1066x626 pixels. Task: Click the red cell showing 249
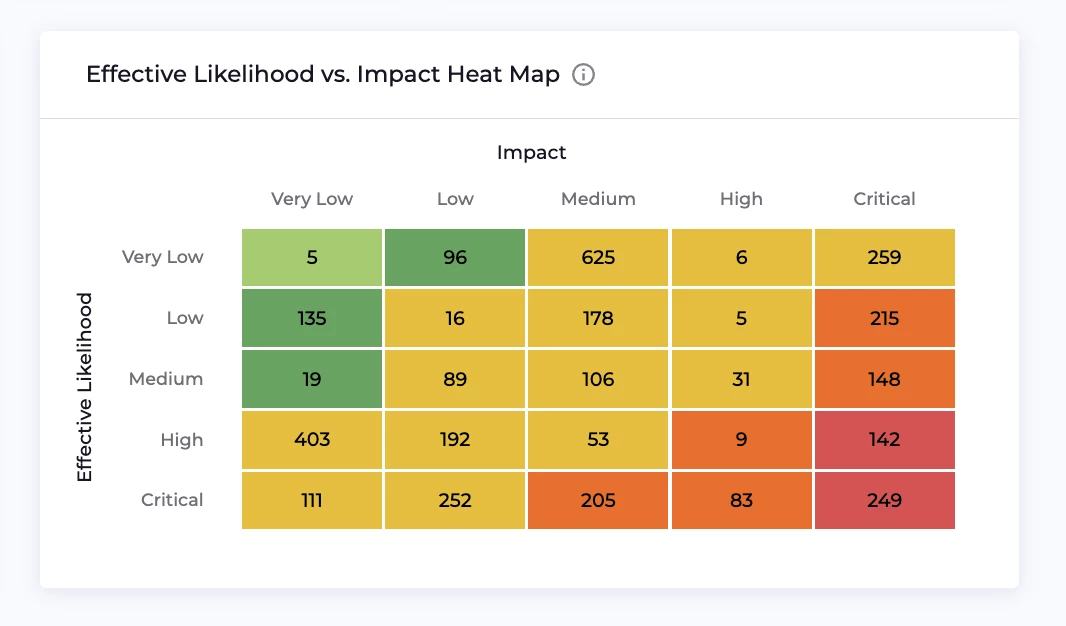click(884, 500)
